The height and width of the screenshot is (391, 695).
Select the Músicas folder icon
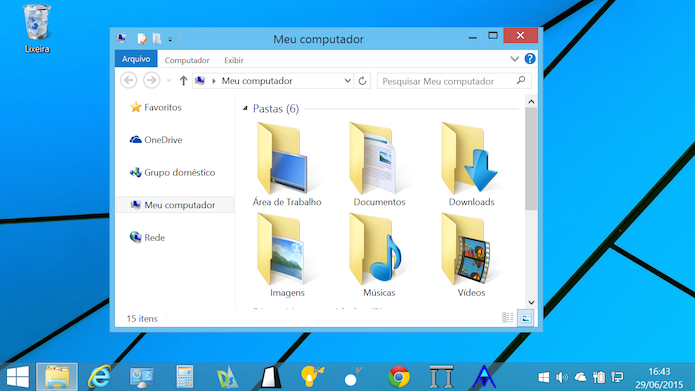click(x=378, y=249)
